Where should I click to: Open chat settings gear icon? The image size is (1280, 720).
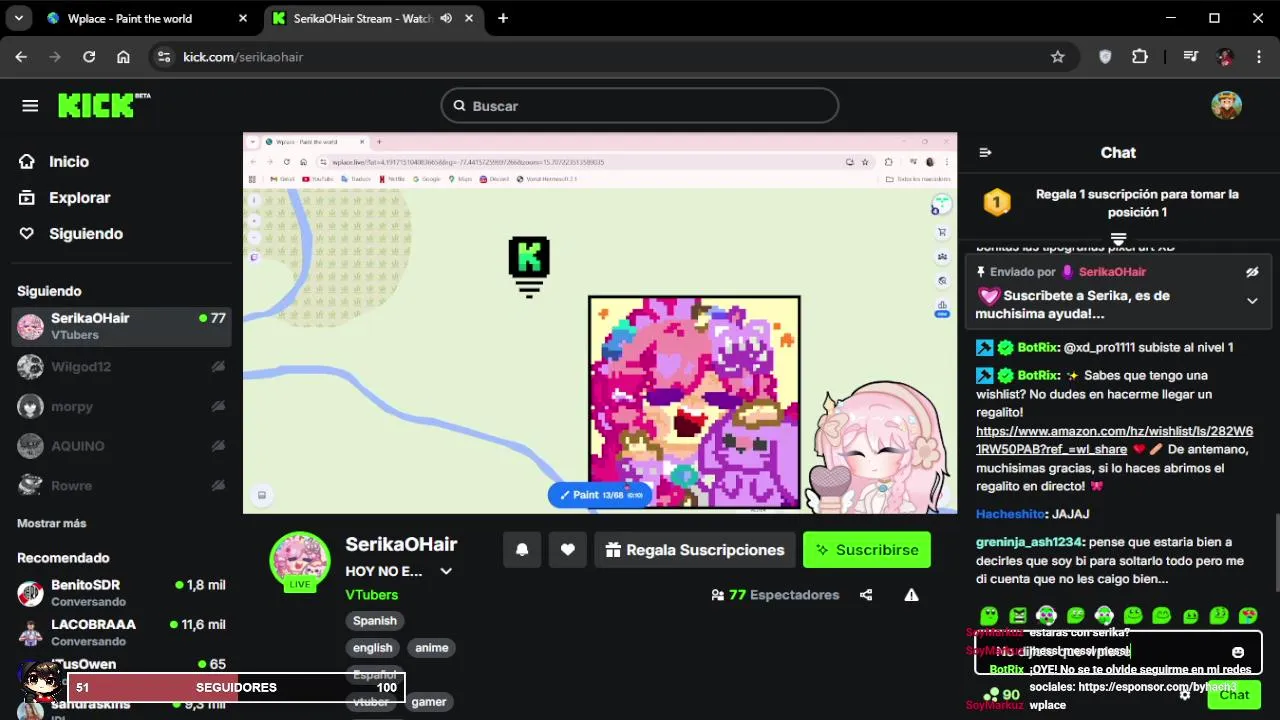click(x=1185, y=695)
